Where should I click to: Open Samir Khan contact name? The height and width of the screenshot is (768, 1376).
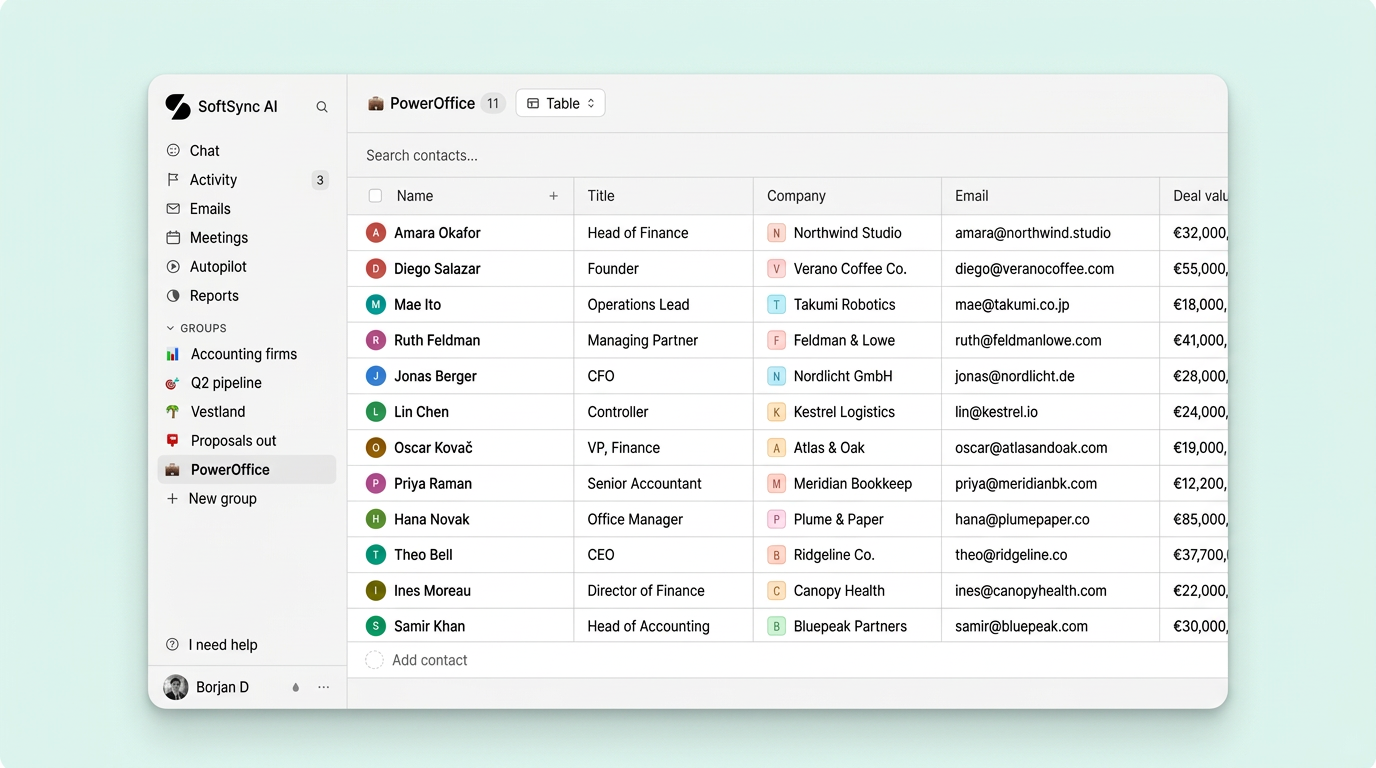[x=429, y=627]
